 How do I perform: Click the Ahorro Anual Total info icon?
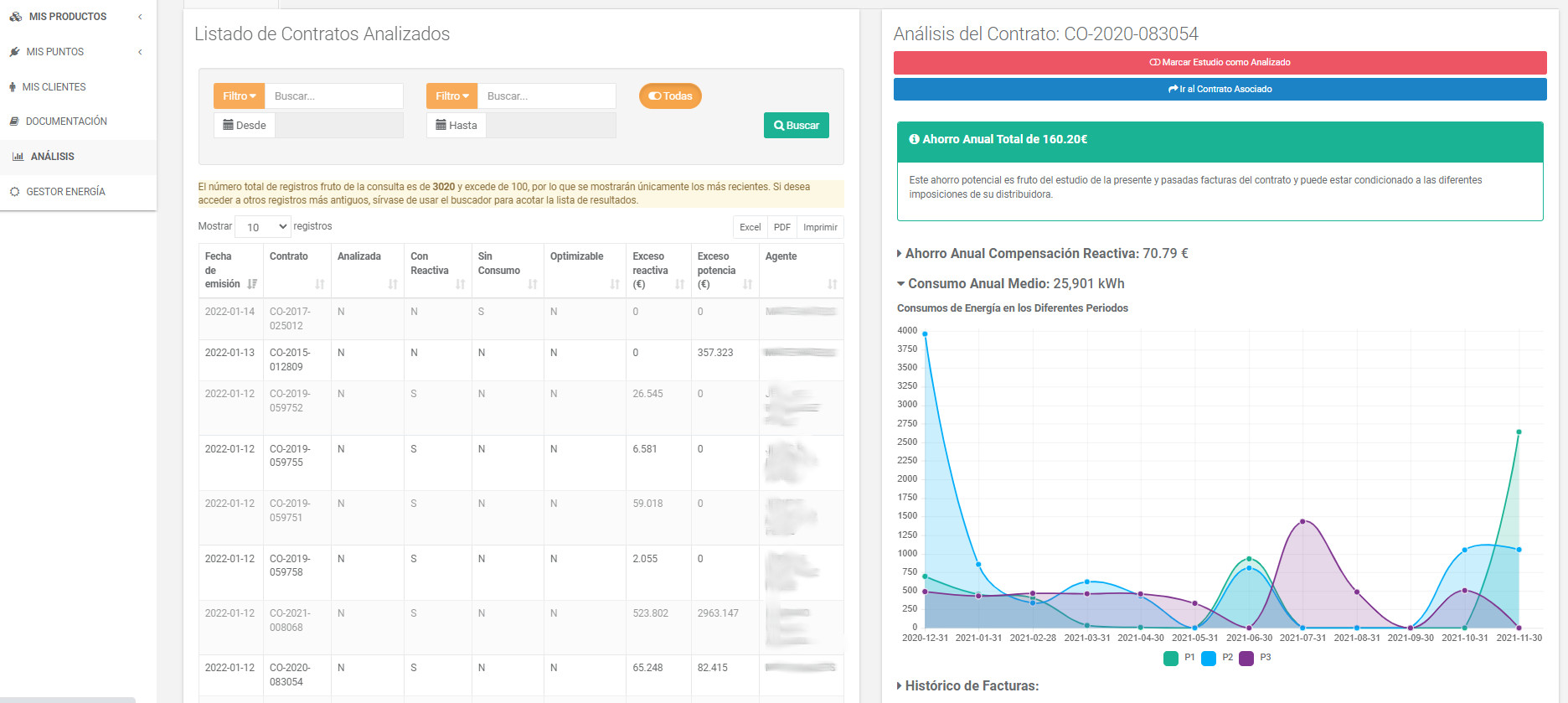click(914, 139)
